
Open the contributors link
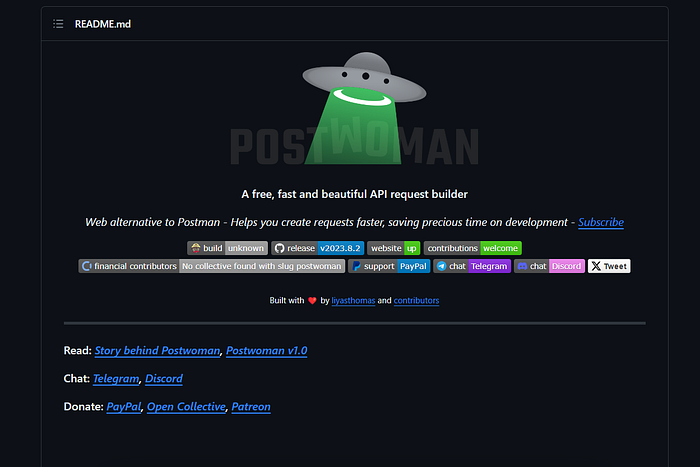coord(416,300)
